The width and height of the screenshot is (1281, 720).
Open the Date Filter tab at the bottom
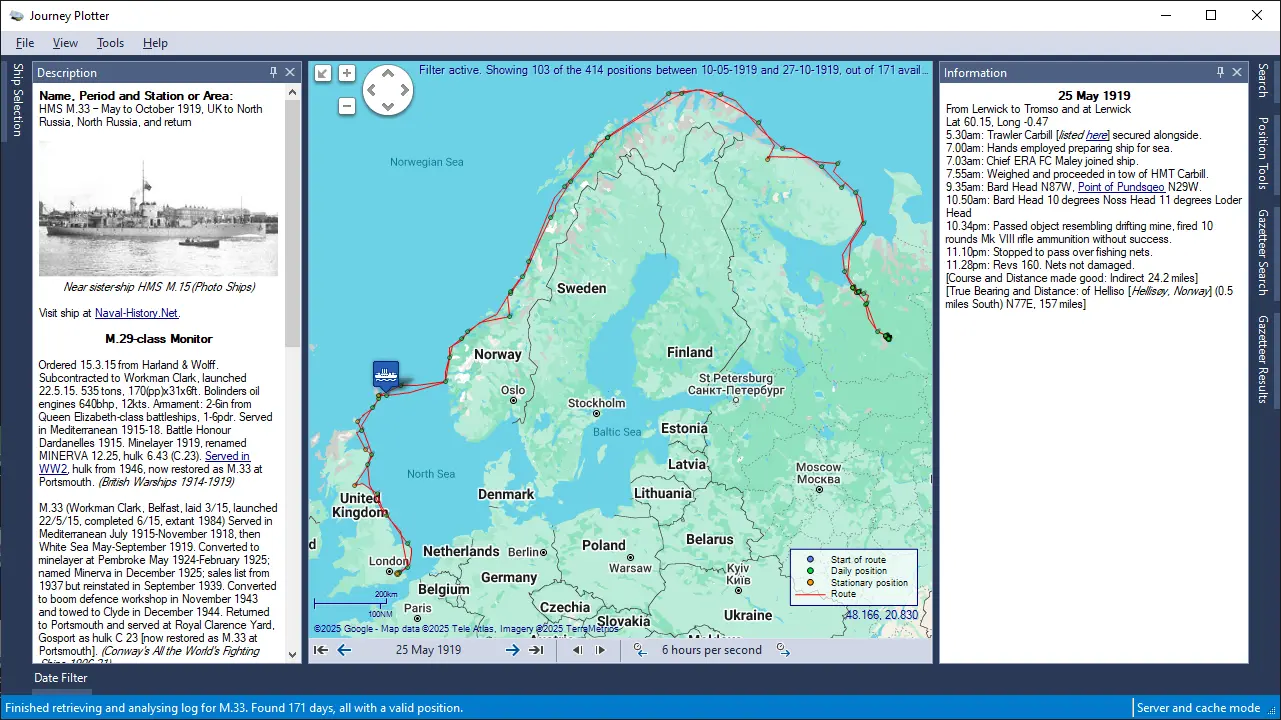pyautogui.click(x=61, y=678)
